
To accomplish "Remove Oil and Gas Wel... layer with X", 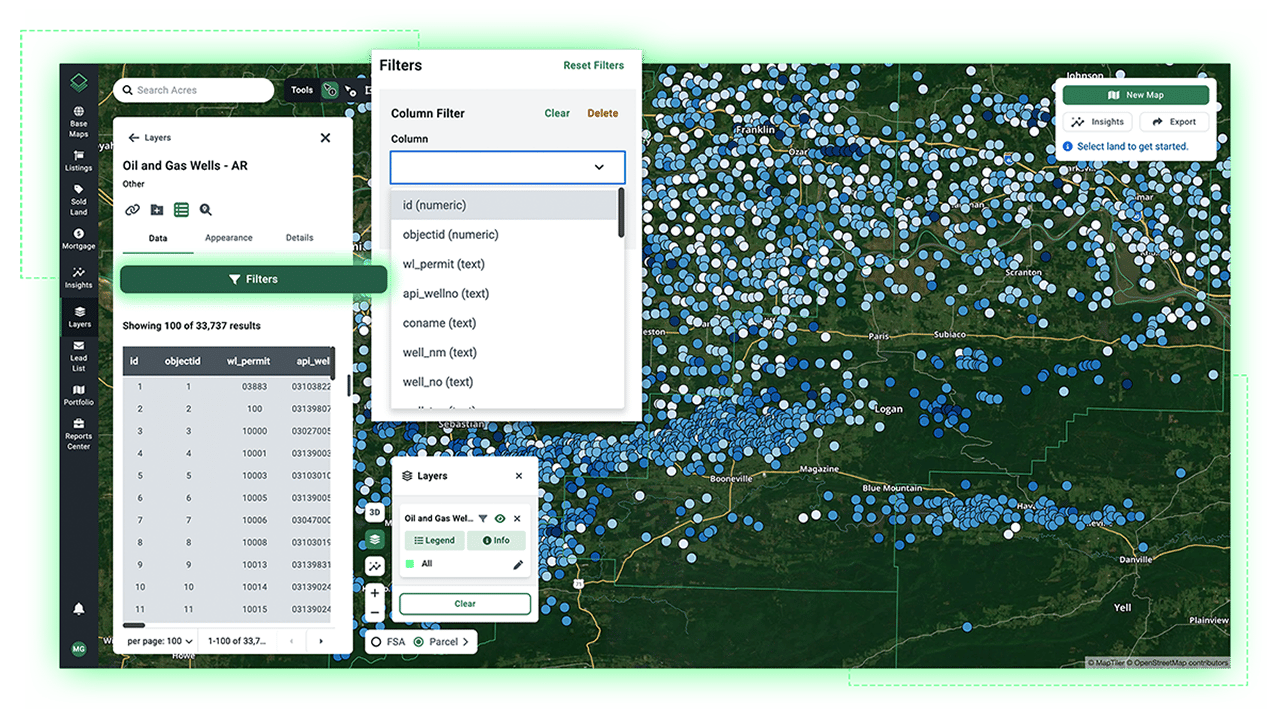I will (x=517, y=519).
